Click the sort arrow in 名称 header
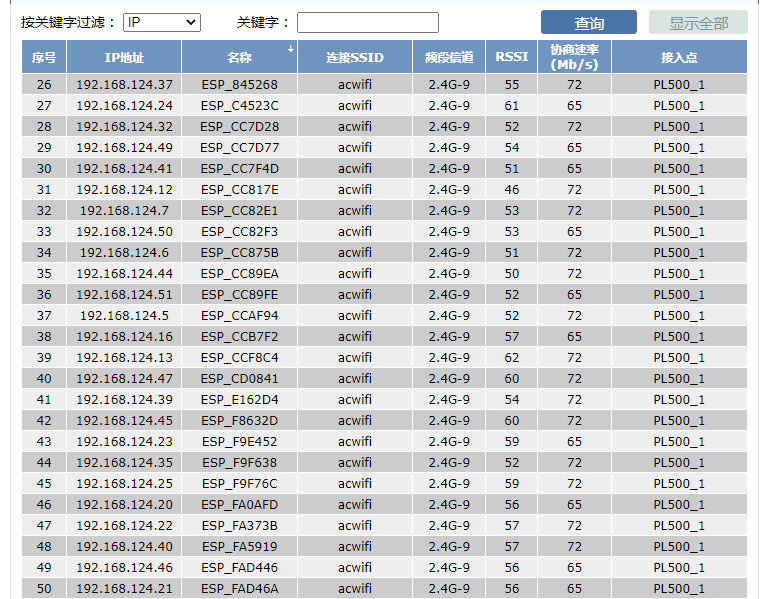This screenshot has width=764, height=599. click(x=291, y=48)
